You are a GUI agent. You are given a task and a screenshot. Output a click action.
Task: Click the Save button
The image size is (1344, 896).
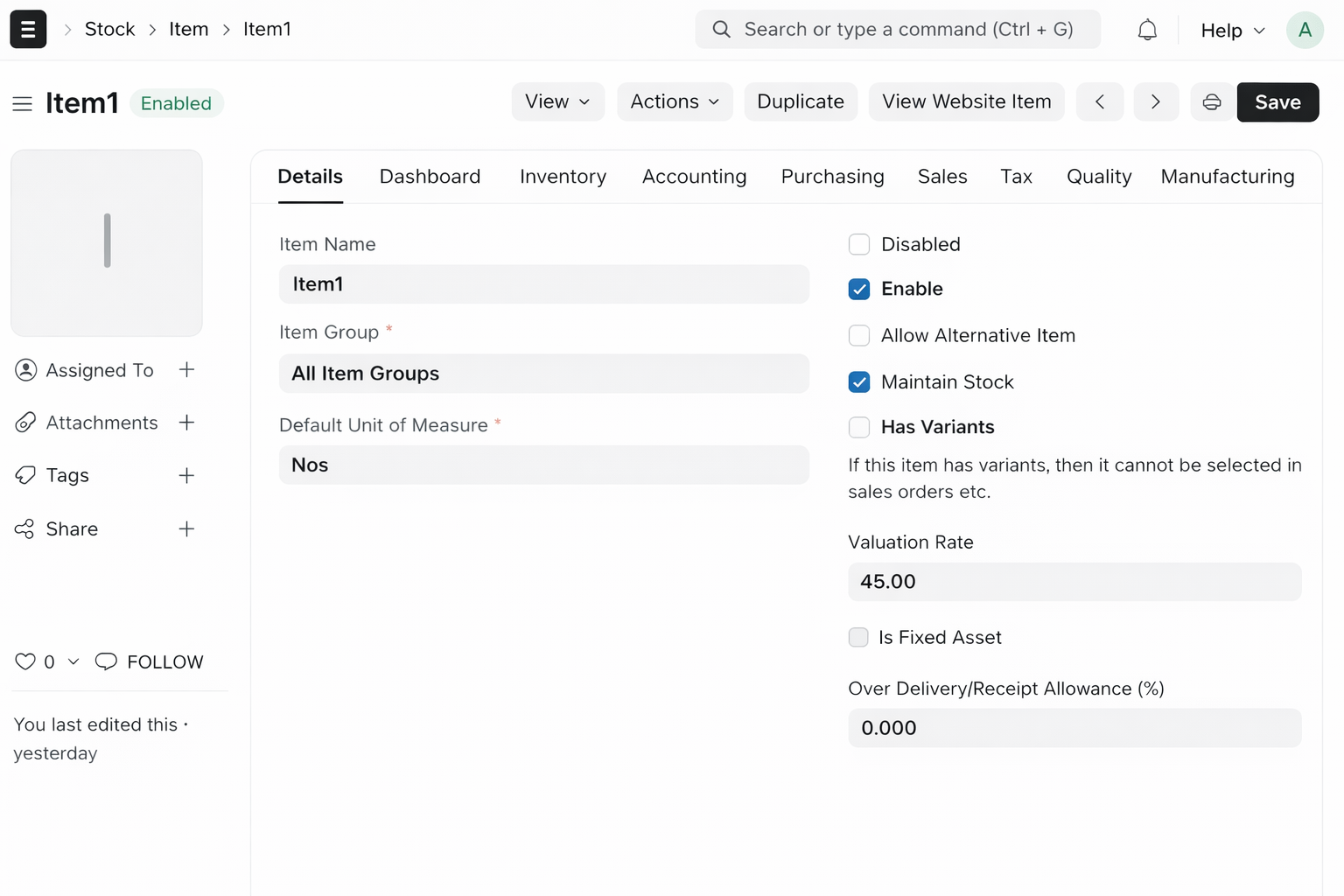click(1277, 102)
